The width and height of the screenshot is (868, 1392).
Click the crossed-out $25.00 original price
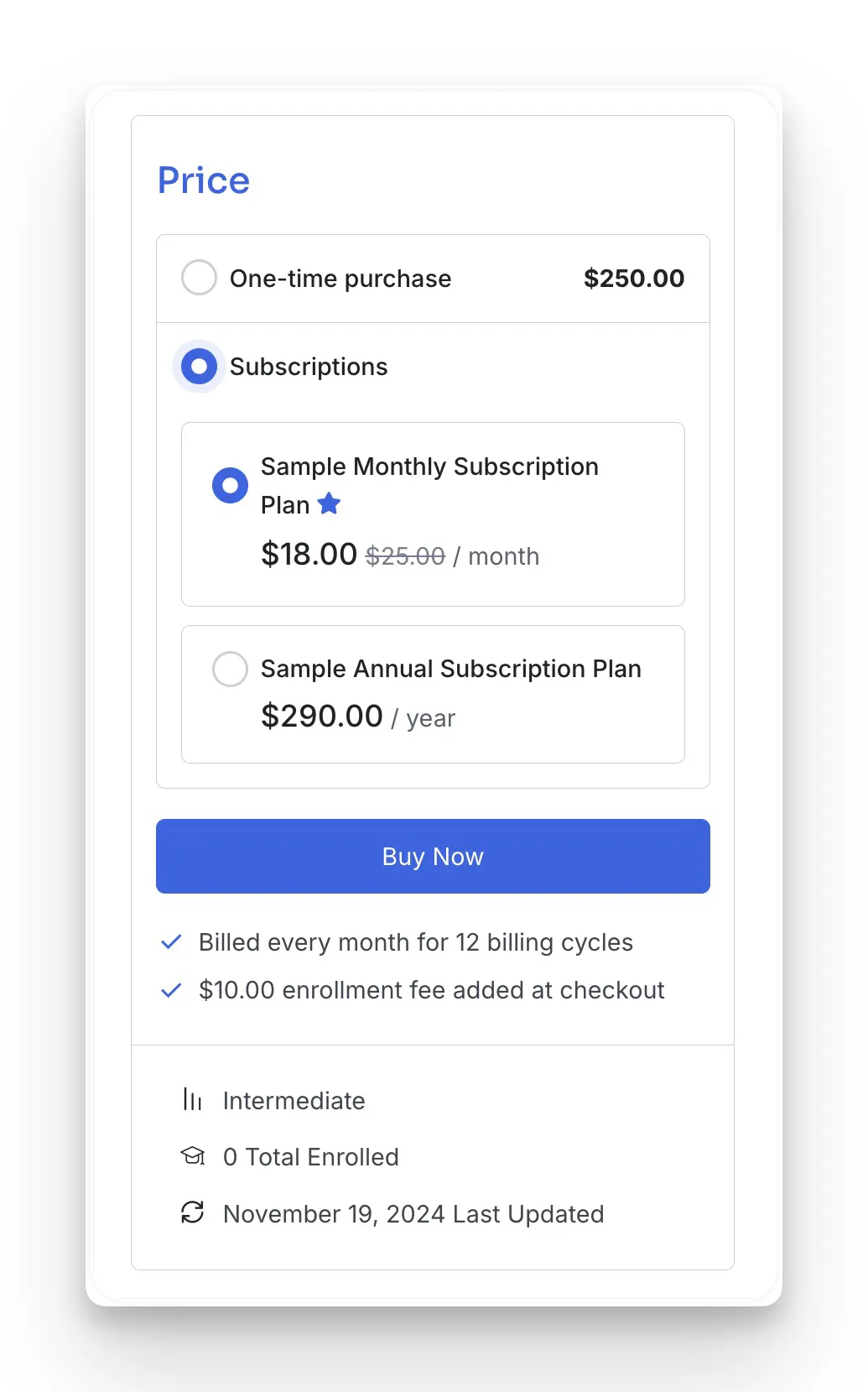(x=405, y=555)
